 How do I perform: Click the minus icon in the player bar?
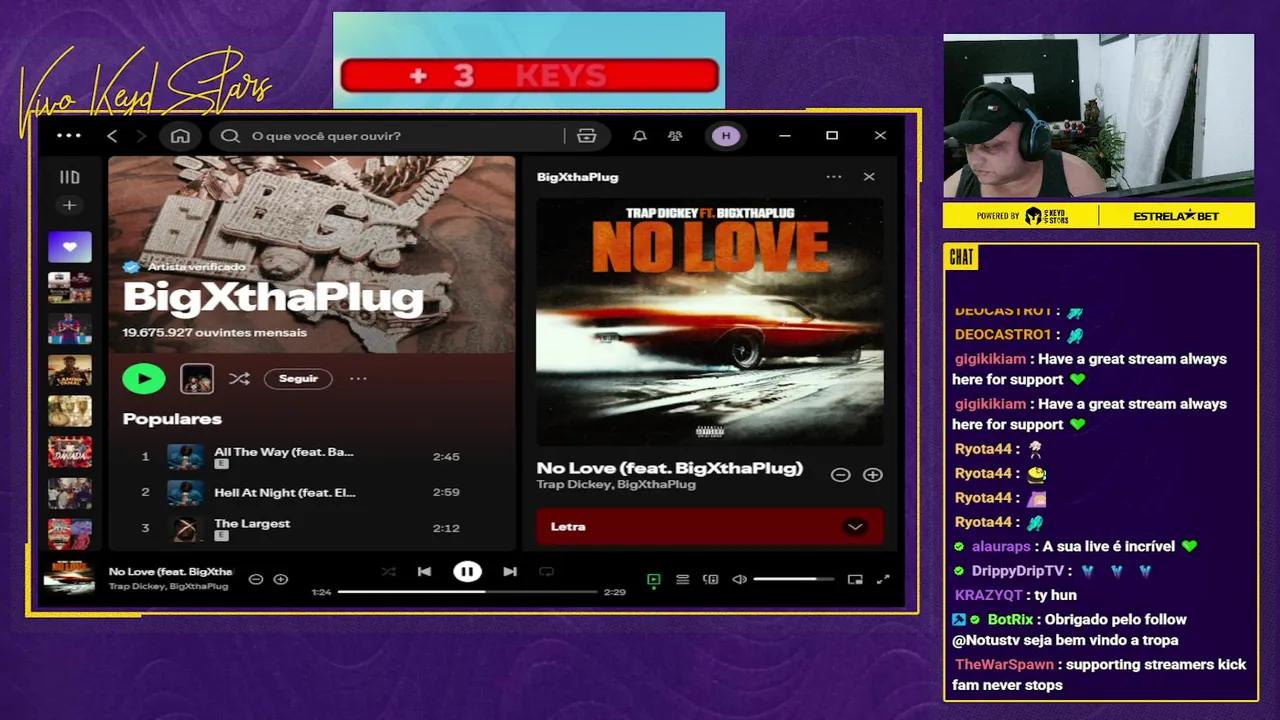[x=256, y=579]
